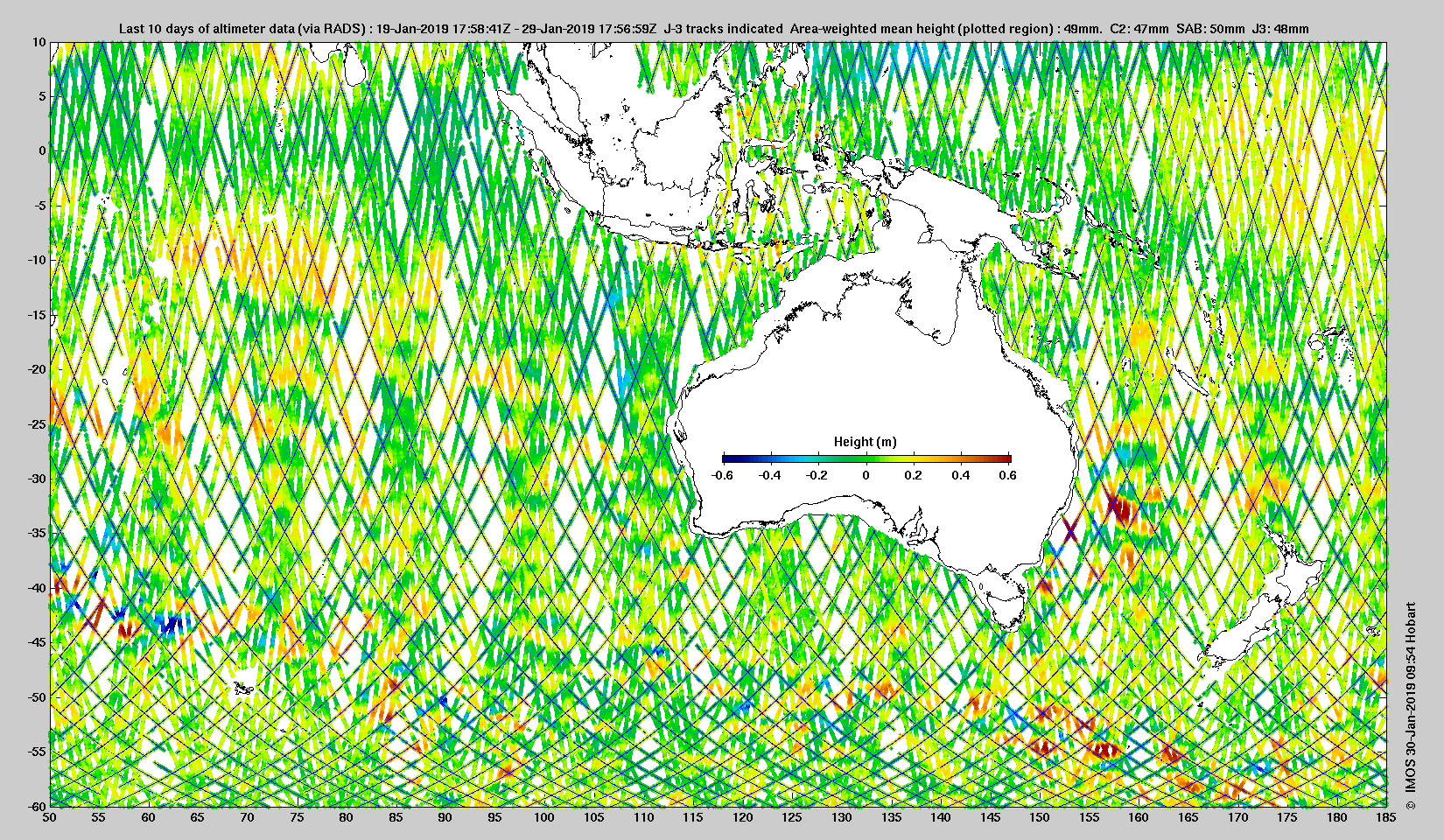1444x840 pixels.
Task: Click the -0.4 colorbar tick label
Action: tap(770, 475)
